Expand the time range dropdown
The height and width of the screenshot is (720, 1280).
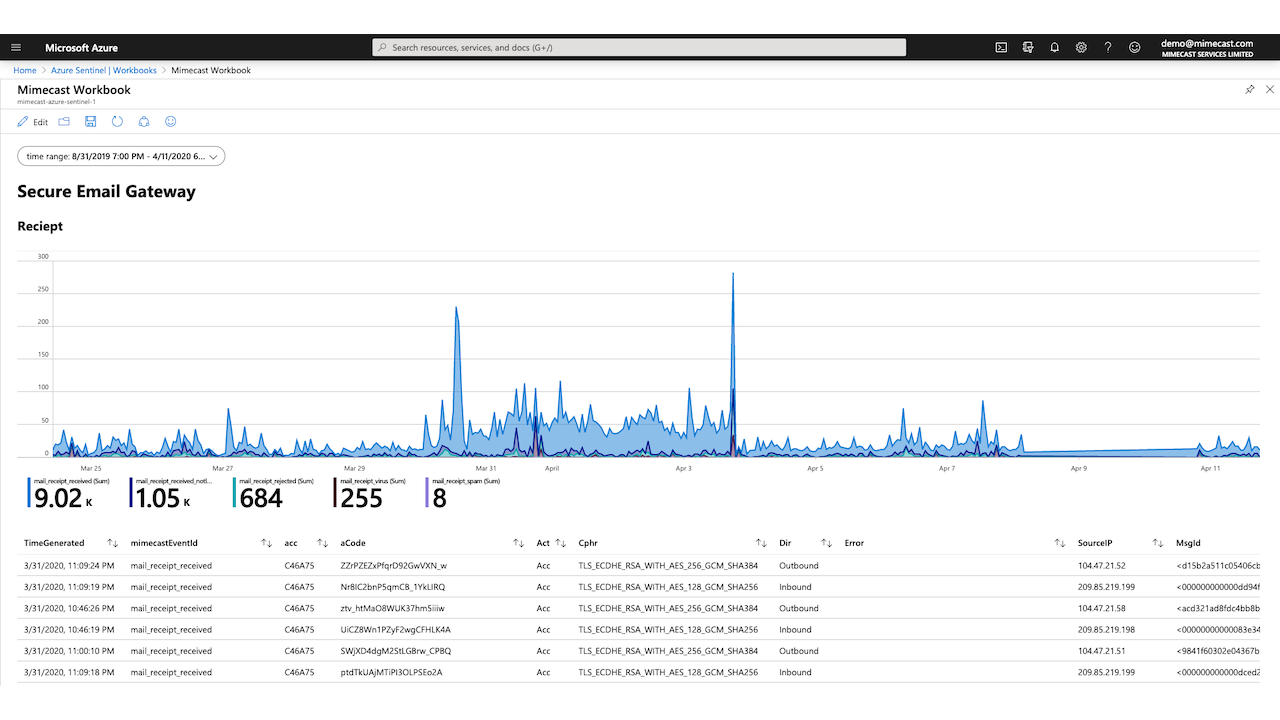click(121, 156)
